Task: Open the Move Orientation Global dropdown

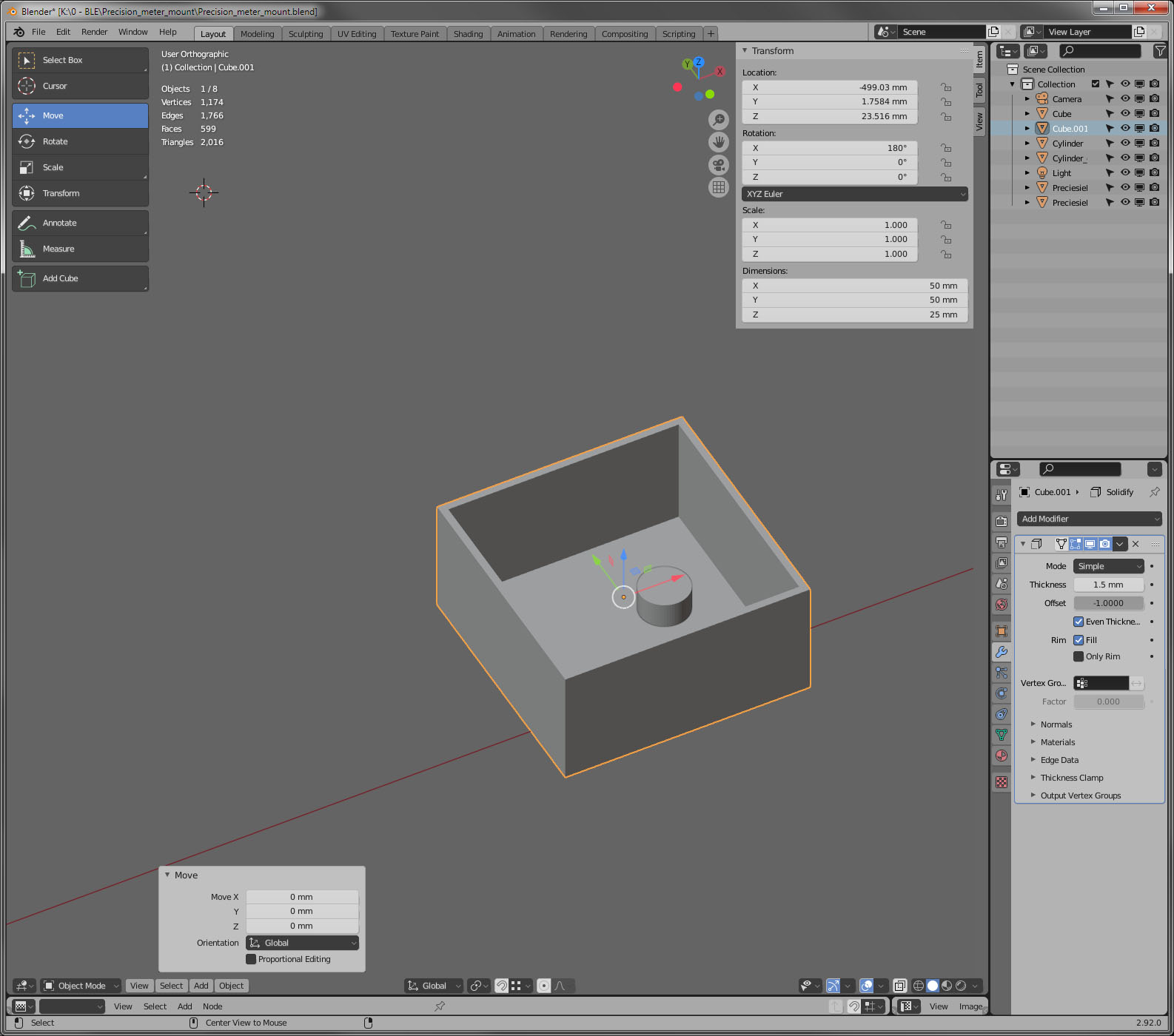Action: tap(302, 943)
